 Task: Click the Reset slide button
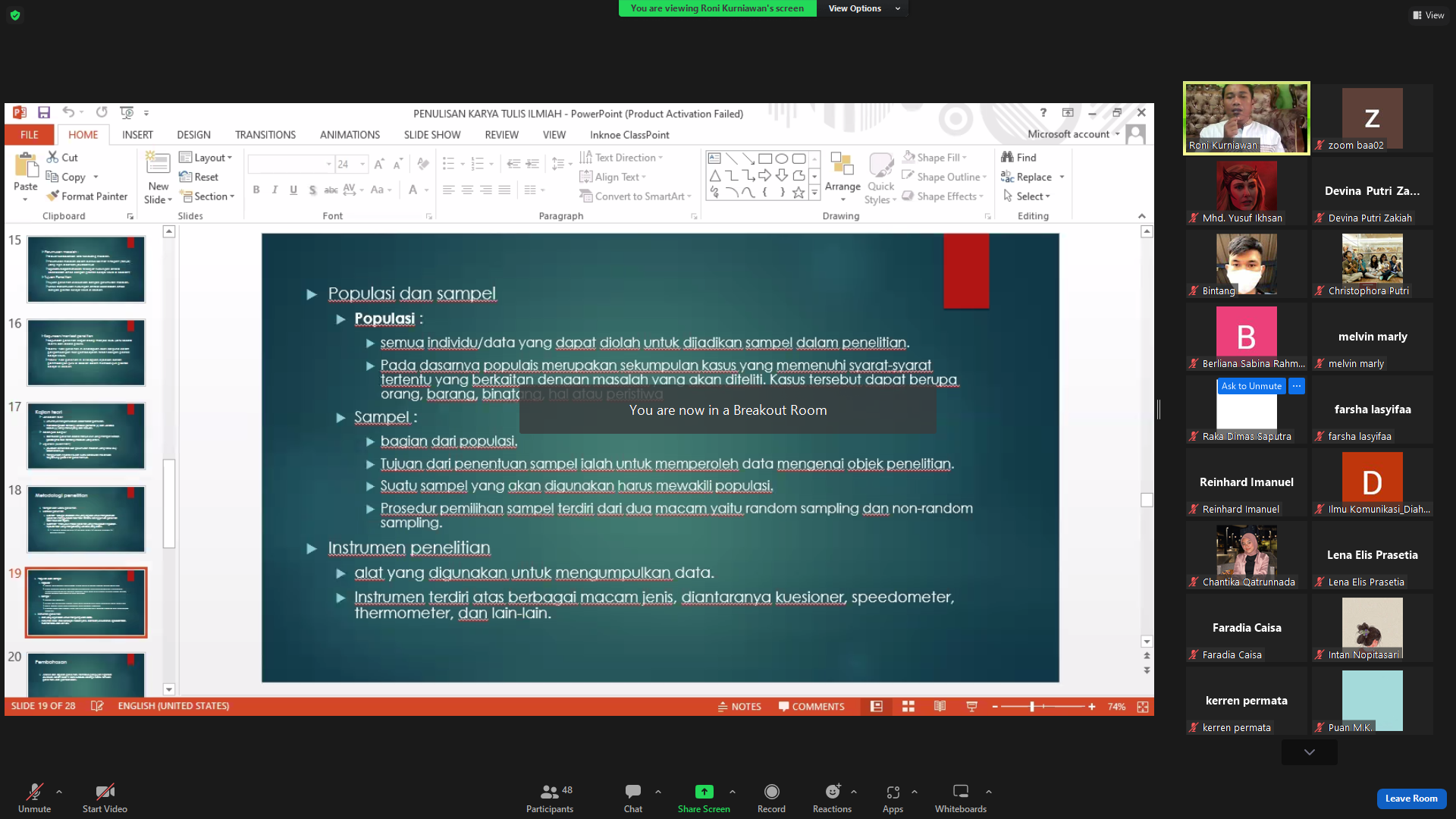tap(199, 177)
